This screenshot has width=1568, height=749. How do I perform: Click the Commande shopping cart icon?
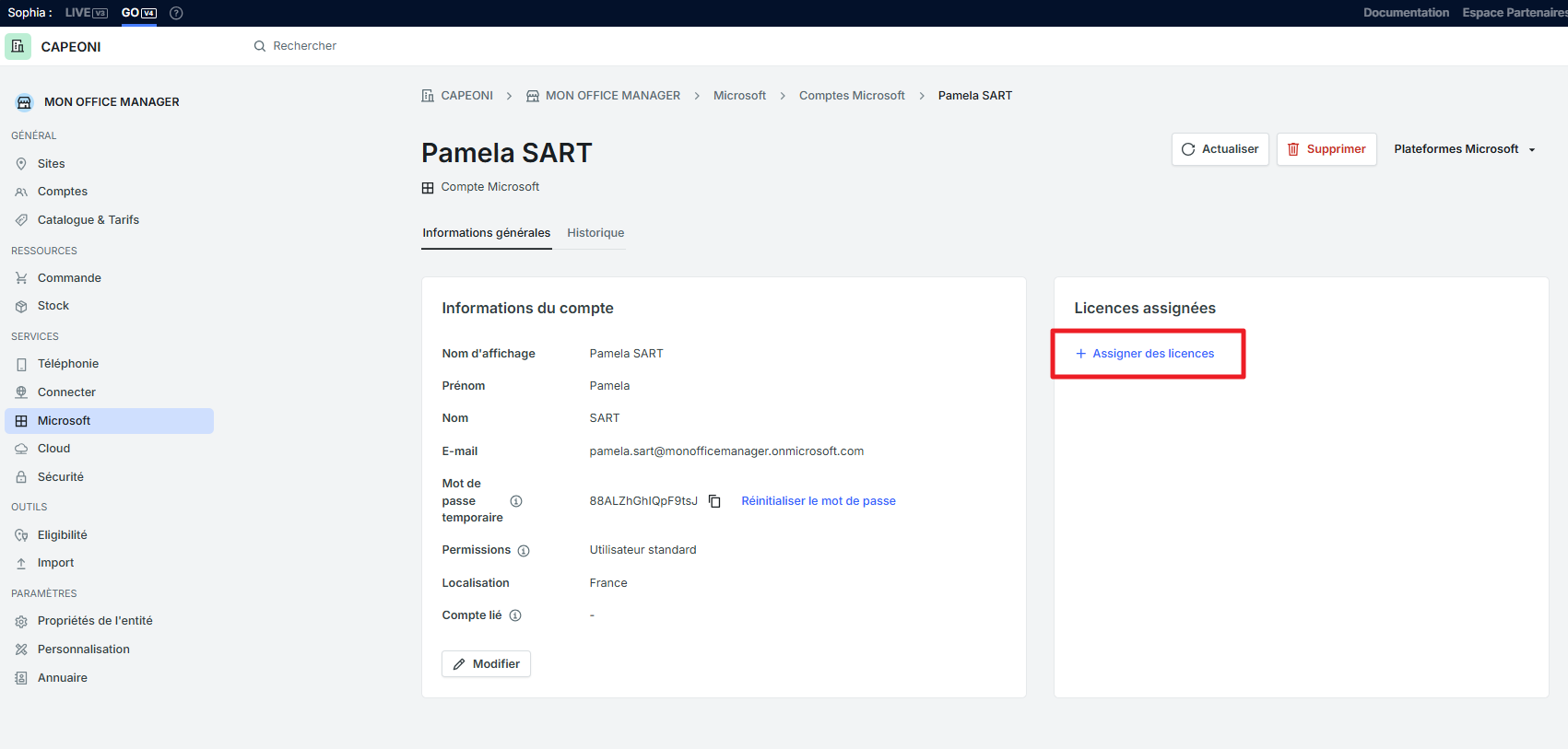click(21, 278)
